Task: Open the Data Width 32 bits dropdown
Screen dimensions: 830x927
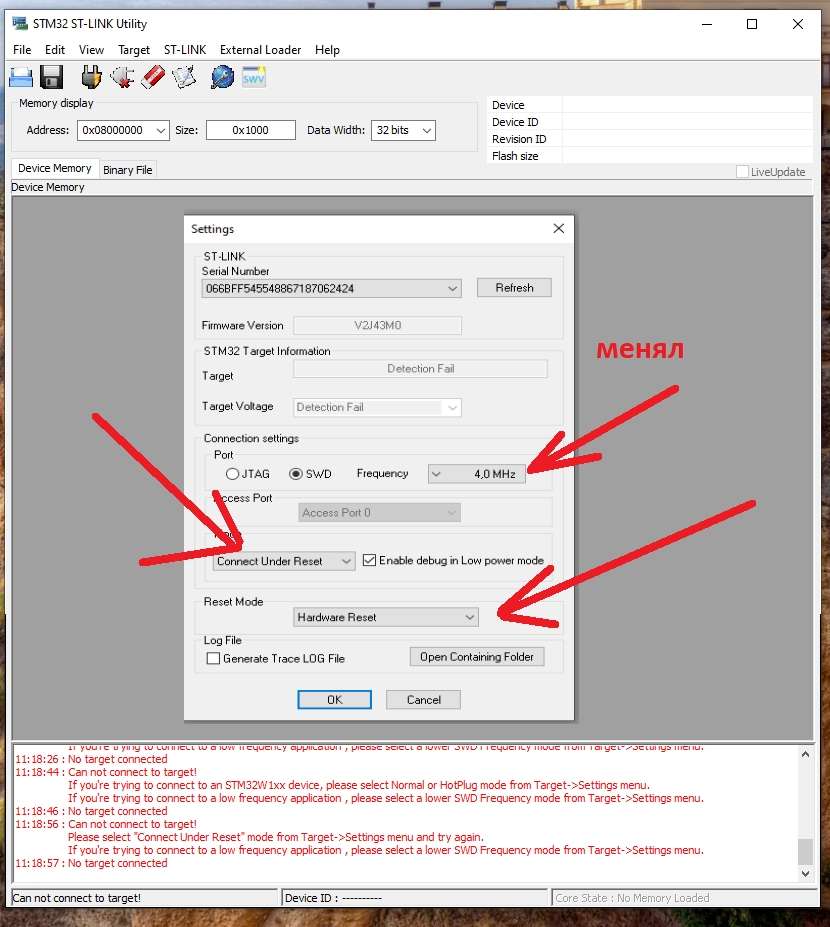Action: (x=403, y=130)
